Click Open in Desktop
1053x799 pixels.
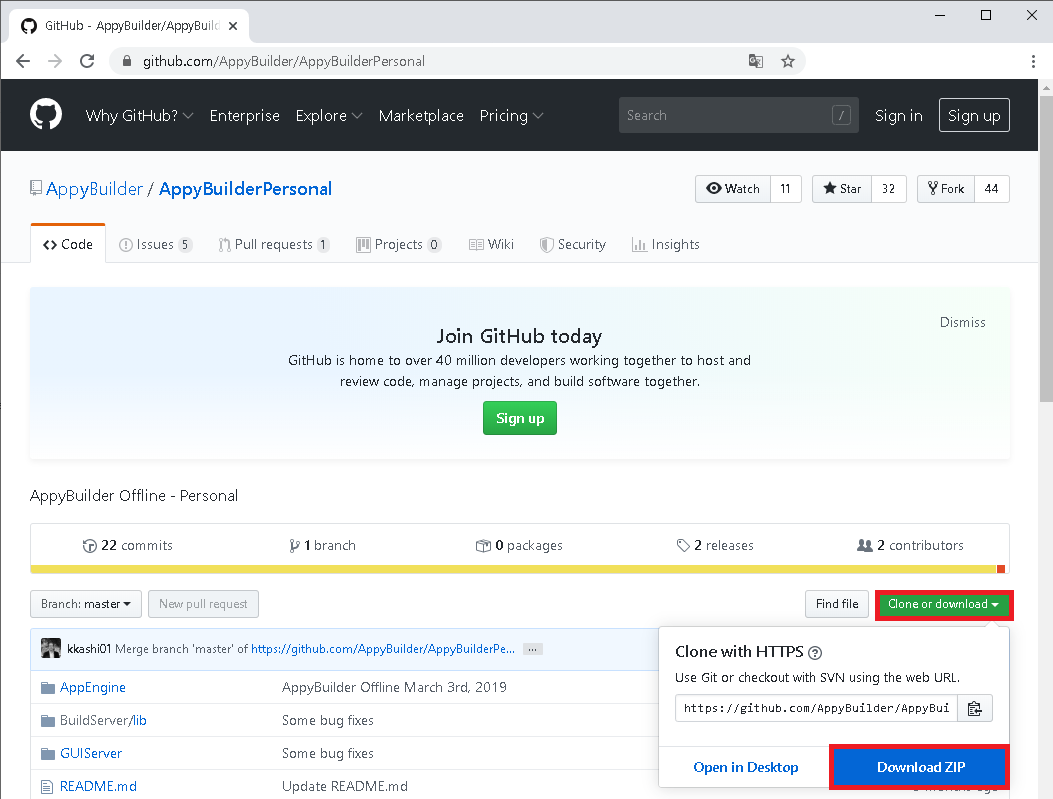(745, 767)
